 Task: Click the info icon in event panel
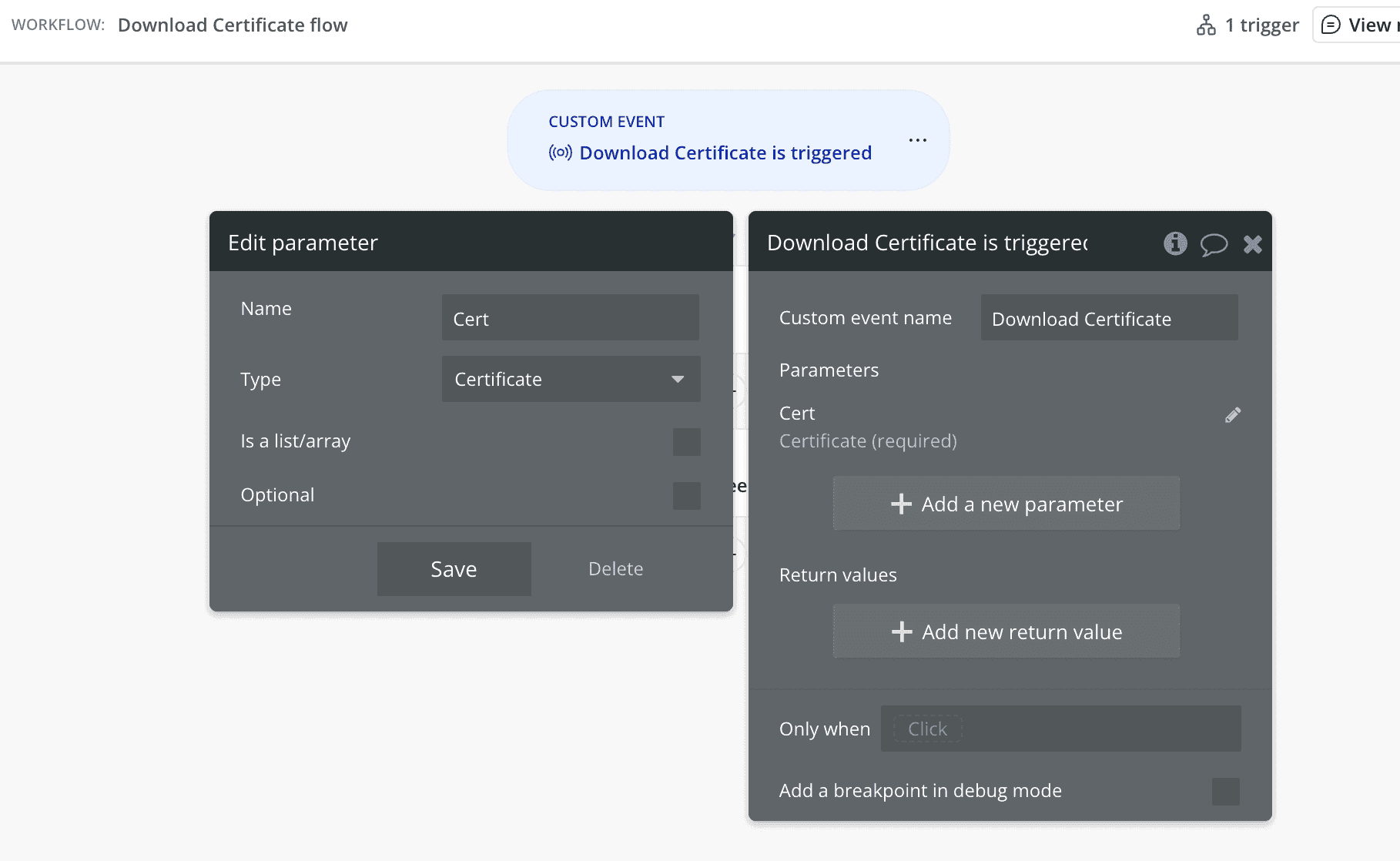coord(1174,243)
